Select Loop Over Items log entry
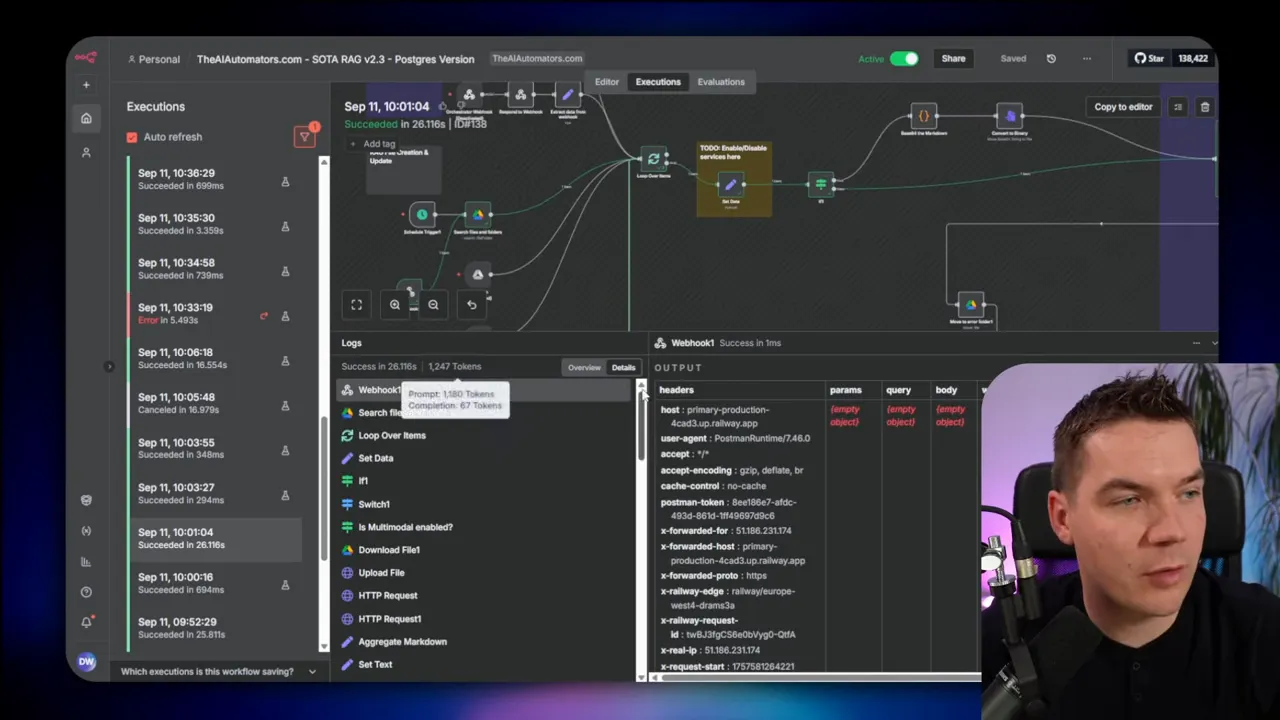 (x=485, y=435)
